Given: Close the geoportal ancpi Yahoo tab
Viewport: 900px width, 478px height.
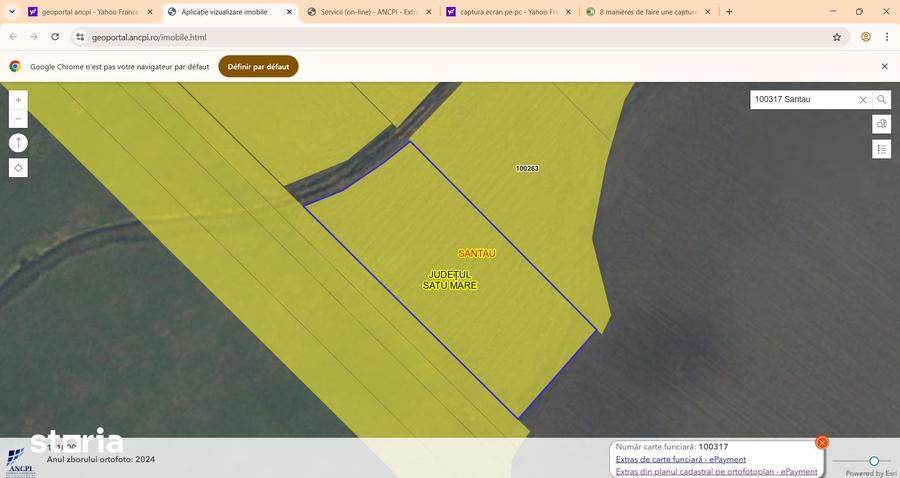Looking at the screenshot, I should click(x=150, y=11).
